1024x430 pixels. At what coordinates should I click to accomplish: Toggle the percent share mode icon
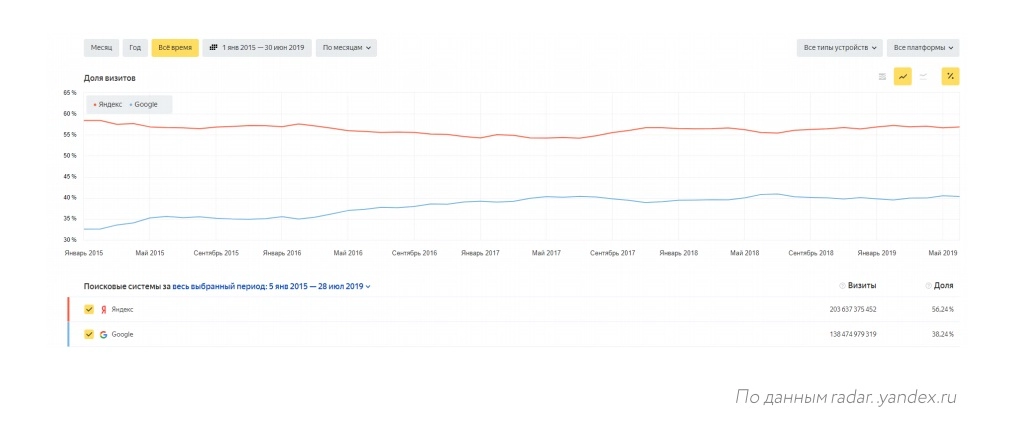(x=950, y=76)
